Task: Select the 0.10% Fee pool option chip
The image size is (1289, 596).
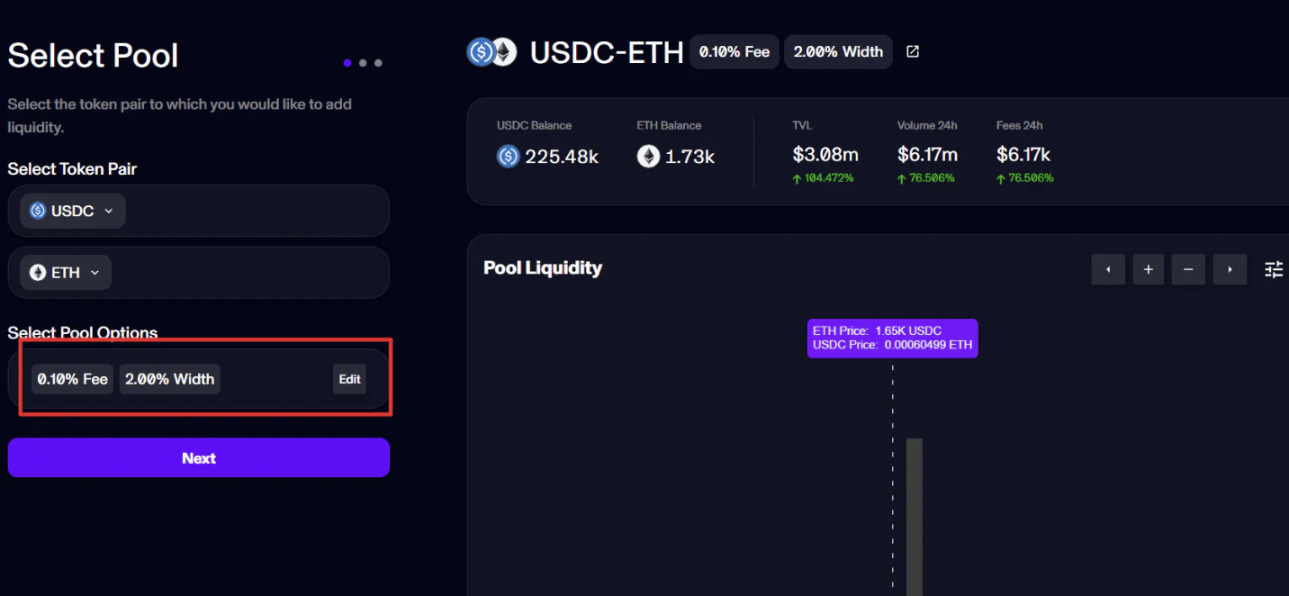Action: (72, 379)
